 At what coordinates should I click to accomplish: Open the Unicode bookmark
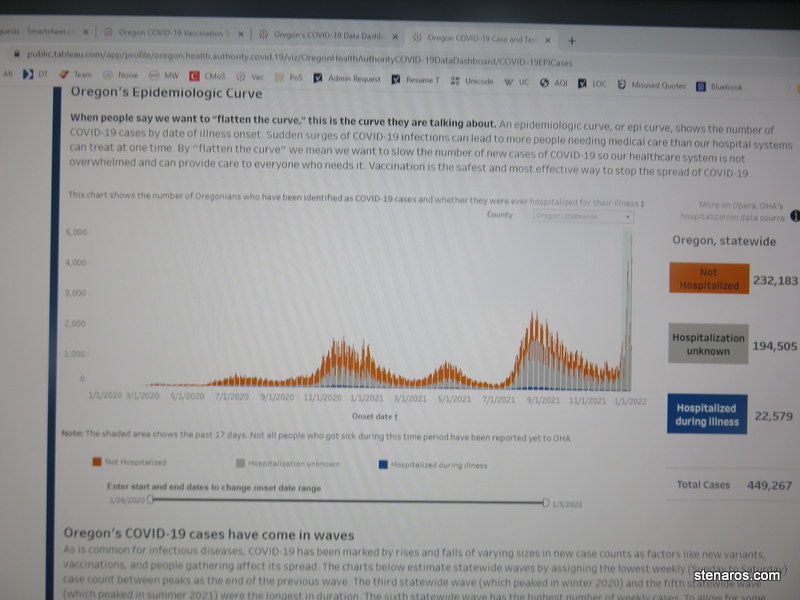[472, 81]
